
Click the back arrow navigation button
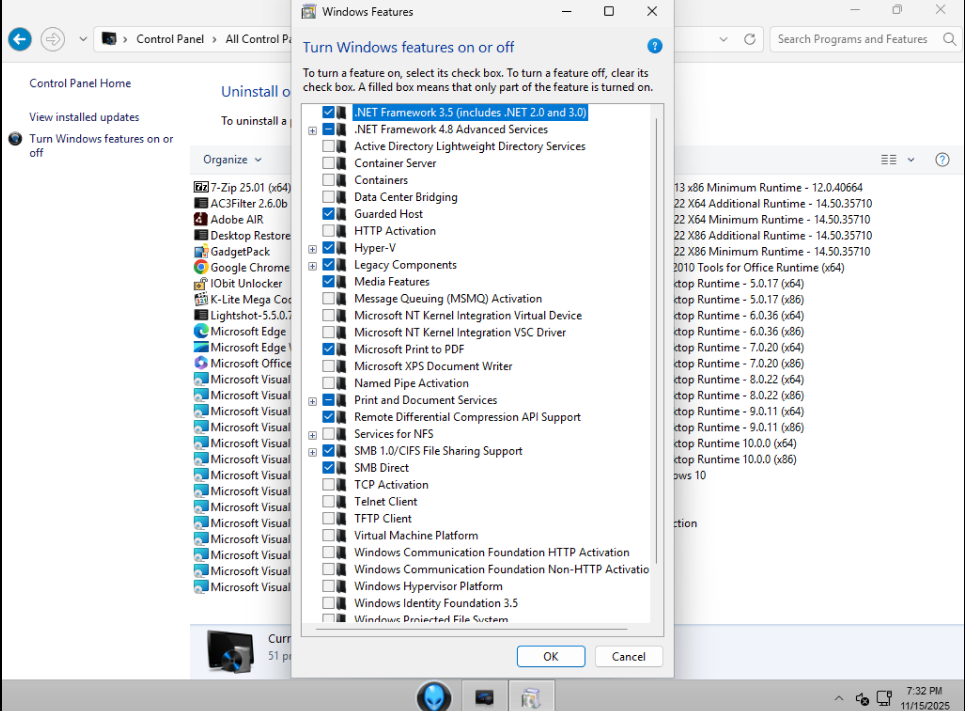pos(19,39)
